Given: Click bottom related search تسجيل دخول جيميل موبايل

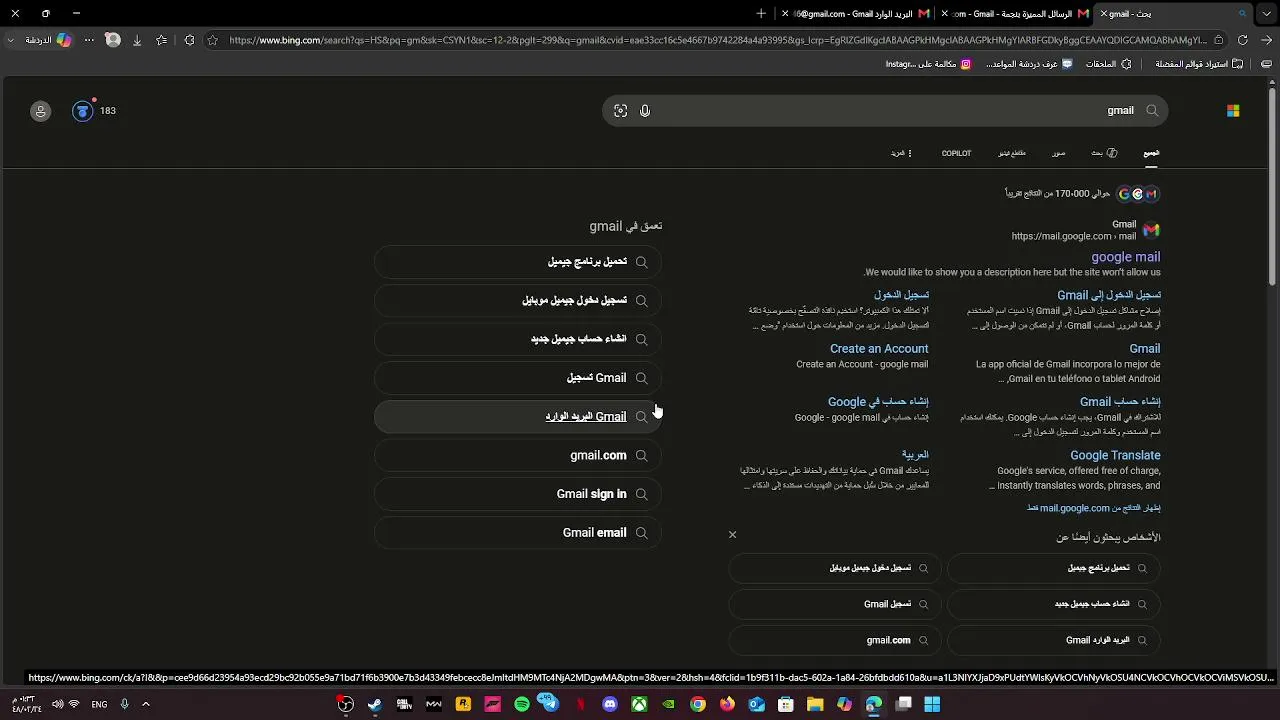Looking at the screenshot, I should pyautogui.click(x=835, y=568).
